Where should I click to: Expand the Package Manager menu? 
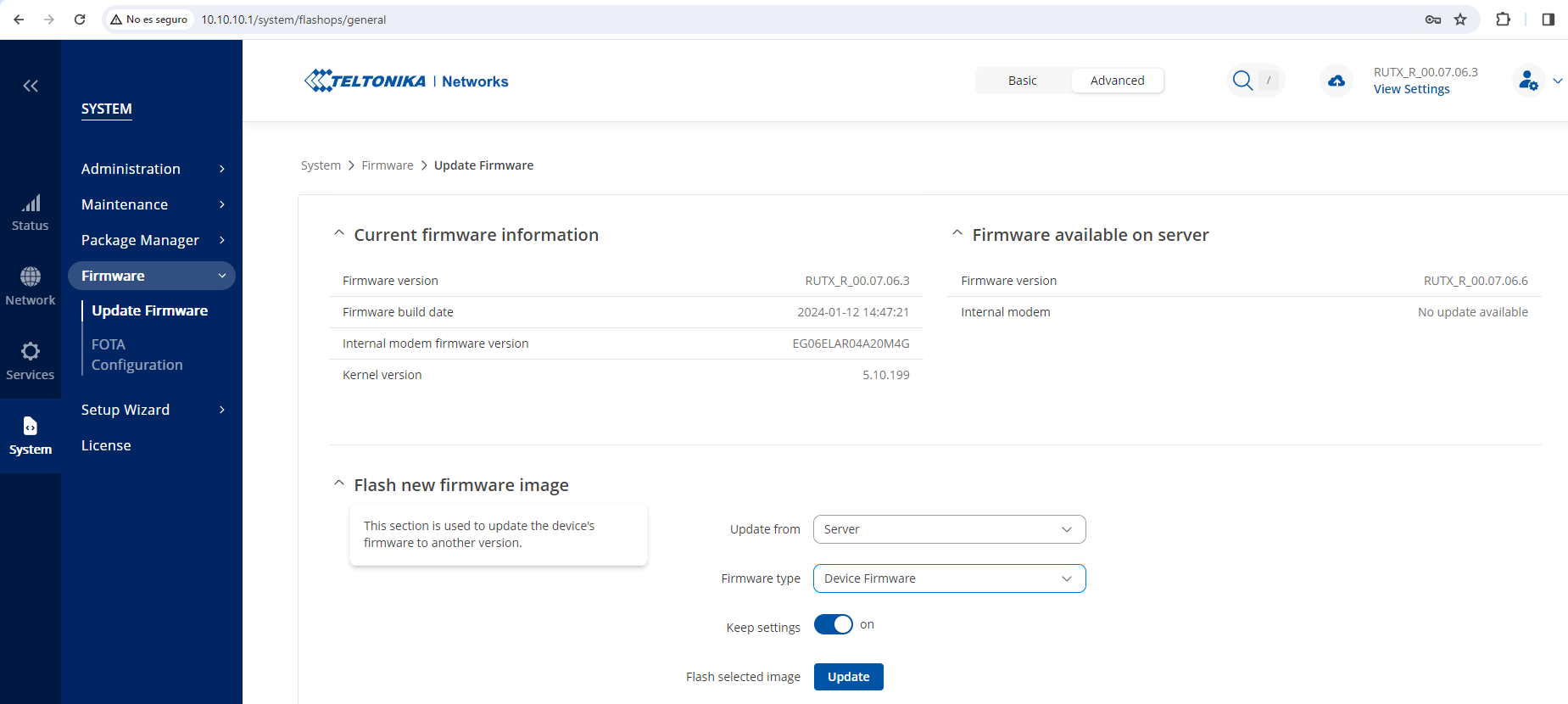151,240
